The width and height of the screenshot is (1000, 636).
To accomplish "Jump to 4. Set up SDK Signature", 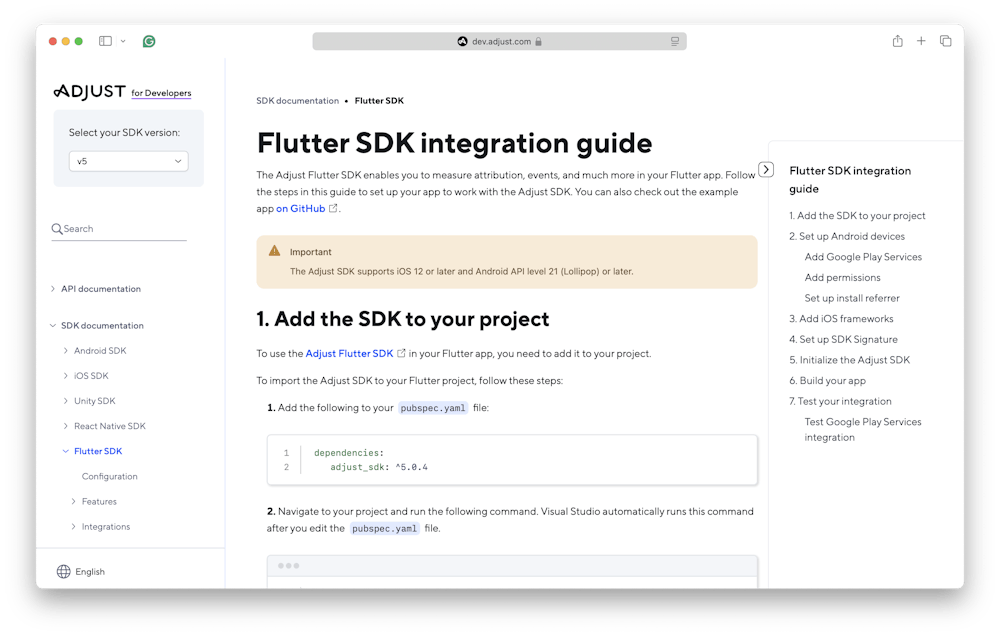I will 843,339.
